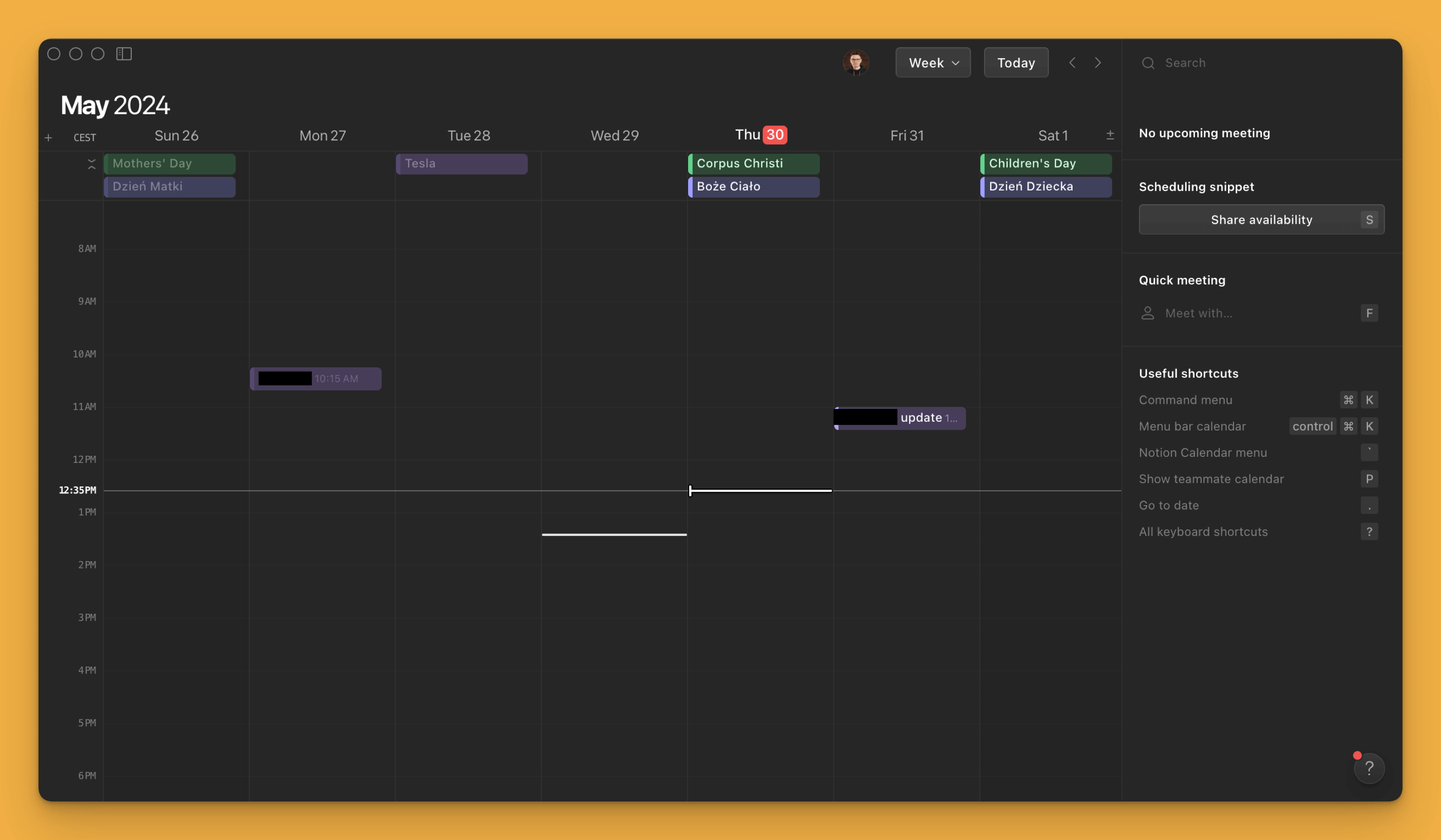The image size is (1441, 840).
Task: Click the search magnifier icon
Action: click(x=1148, y=63)
